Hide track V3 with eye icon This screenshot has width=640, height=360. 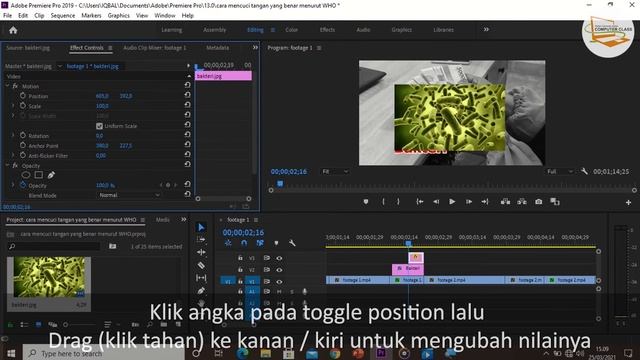[279, 258]
